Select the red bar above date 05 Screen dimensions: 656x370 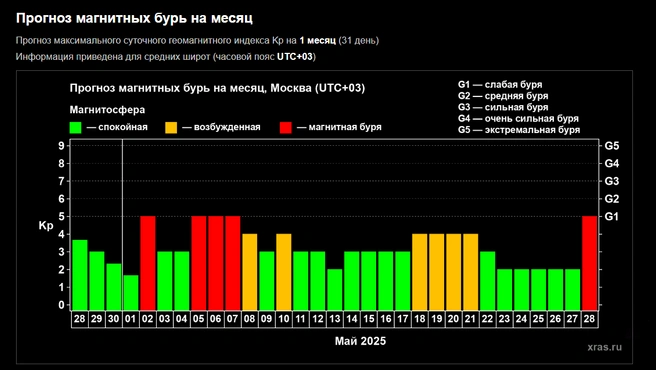199,263
